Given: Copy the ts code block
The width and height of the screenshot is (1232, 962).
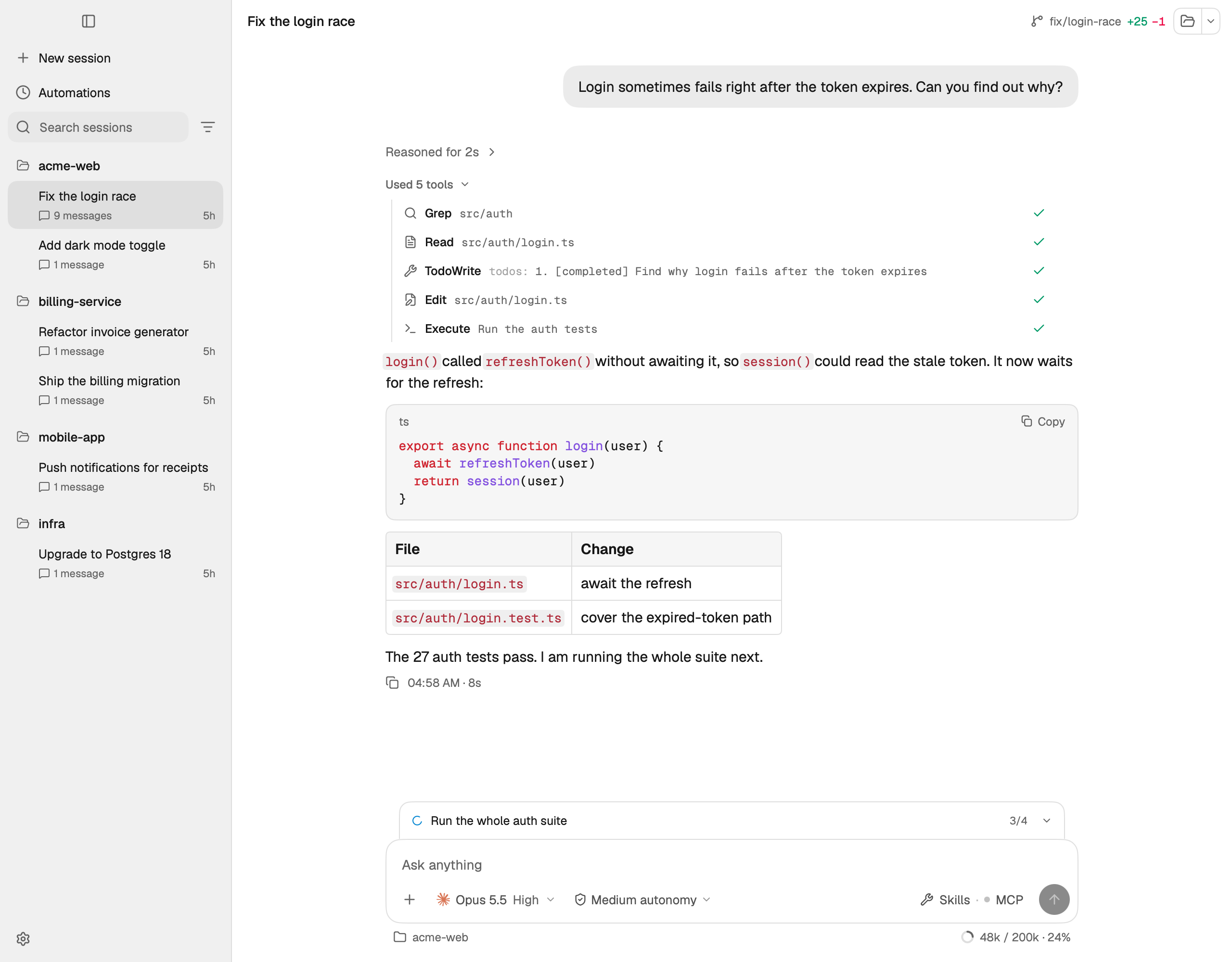Looking at the screenshot, I should (1043, 422).
